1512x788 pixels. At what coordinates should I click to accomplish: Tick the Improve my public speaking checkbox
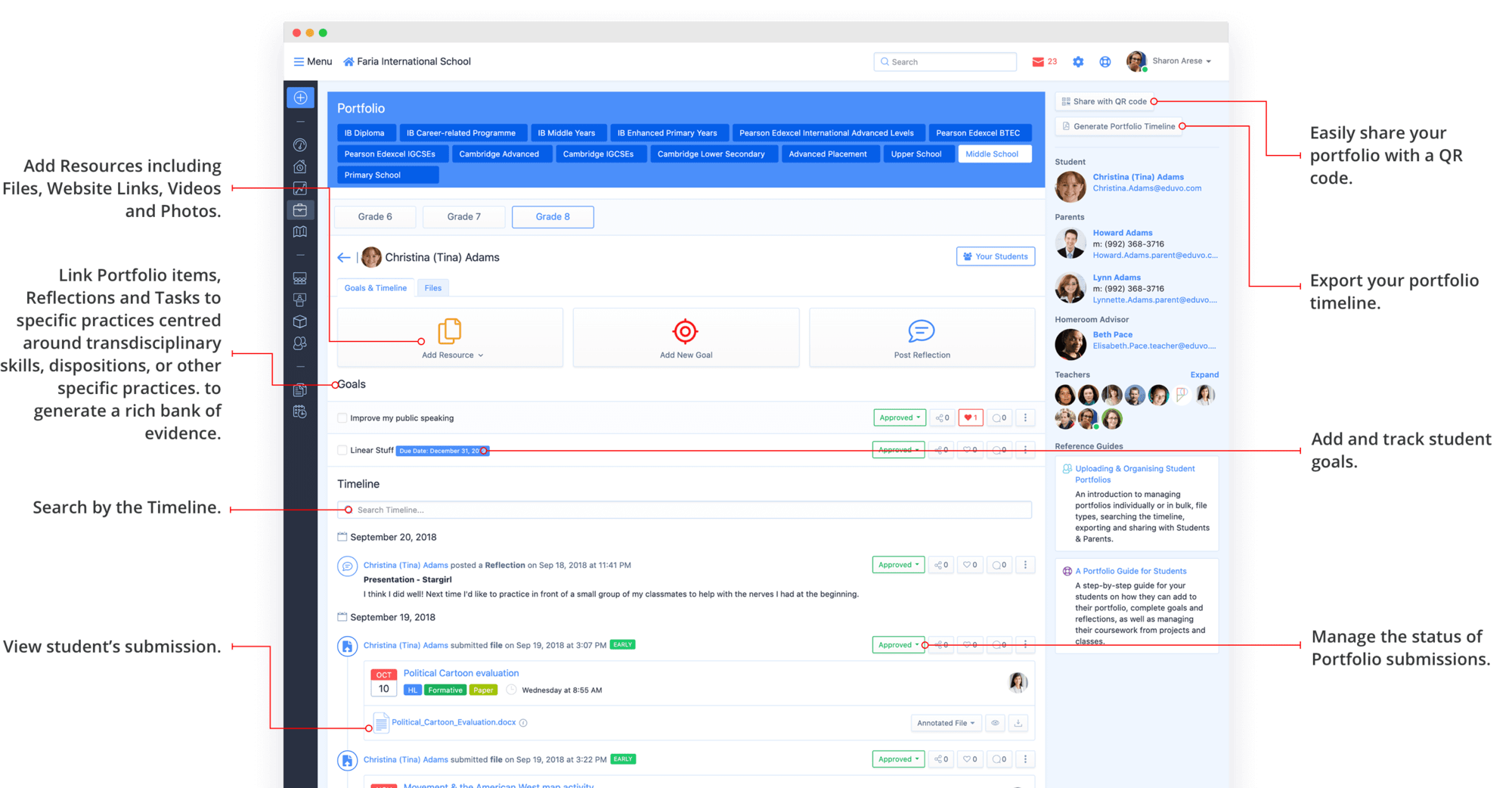pos(342,418)
